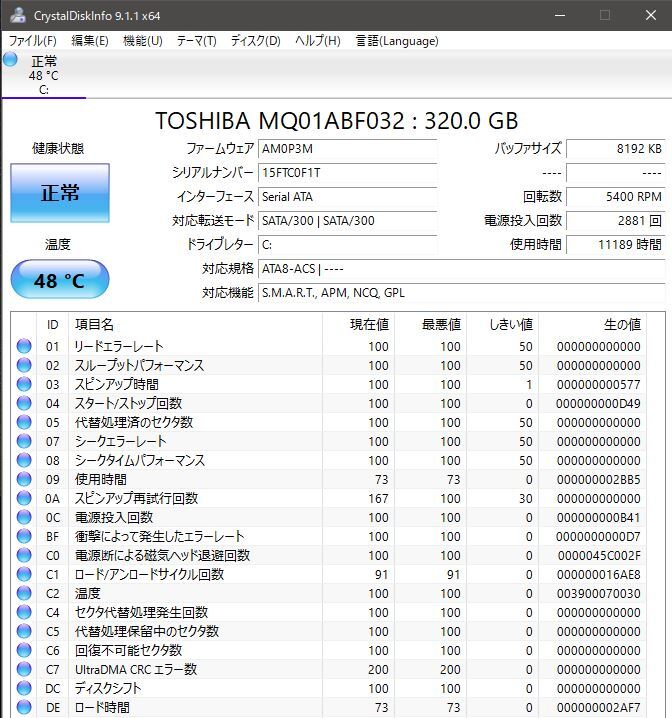Click status orb for 07 シークエラーレート row

point(24,441)
